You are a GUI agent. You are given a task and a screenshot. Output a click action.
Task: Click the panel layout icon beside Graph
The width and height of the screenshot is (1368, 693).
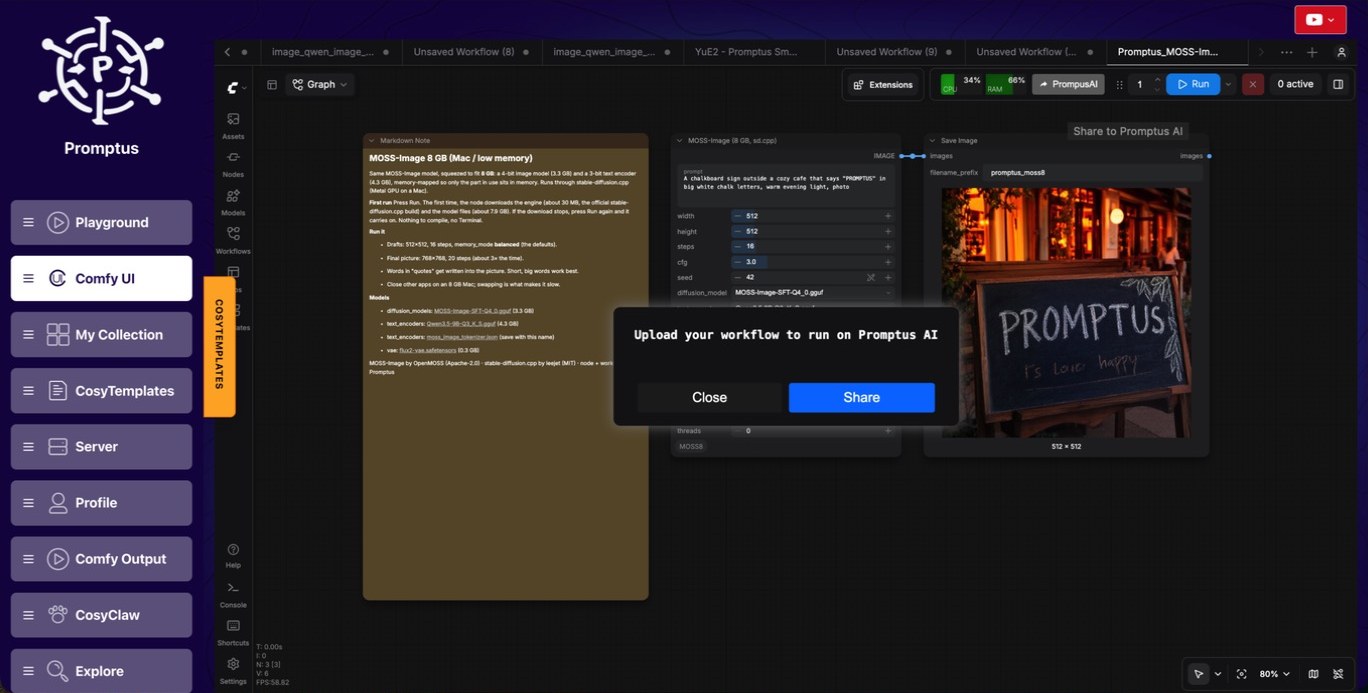click(x=272, y=85)
